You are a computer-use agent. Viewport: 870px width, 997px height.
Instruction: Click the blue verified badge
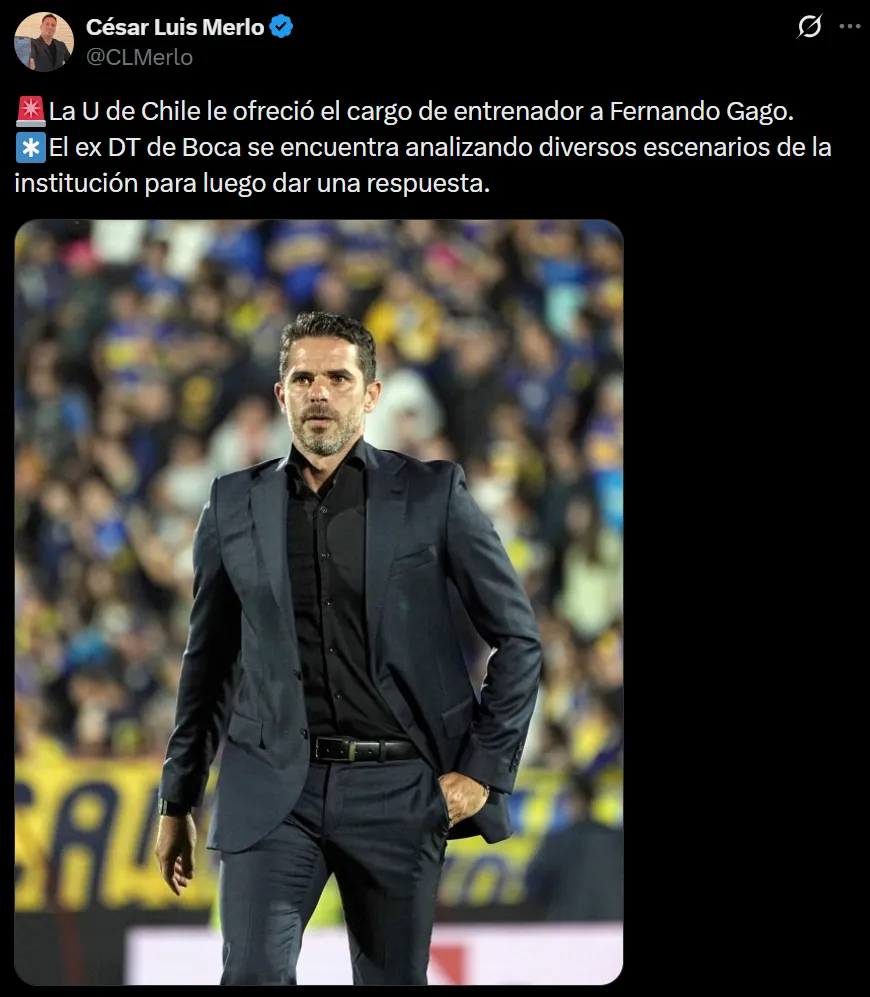tap(281, 27)
